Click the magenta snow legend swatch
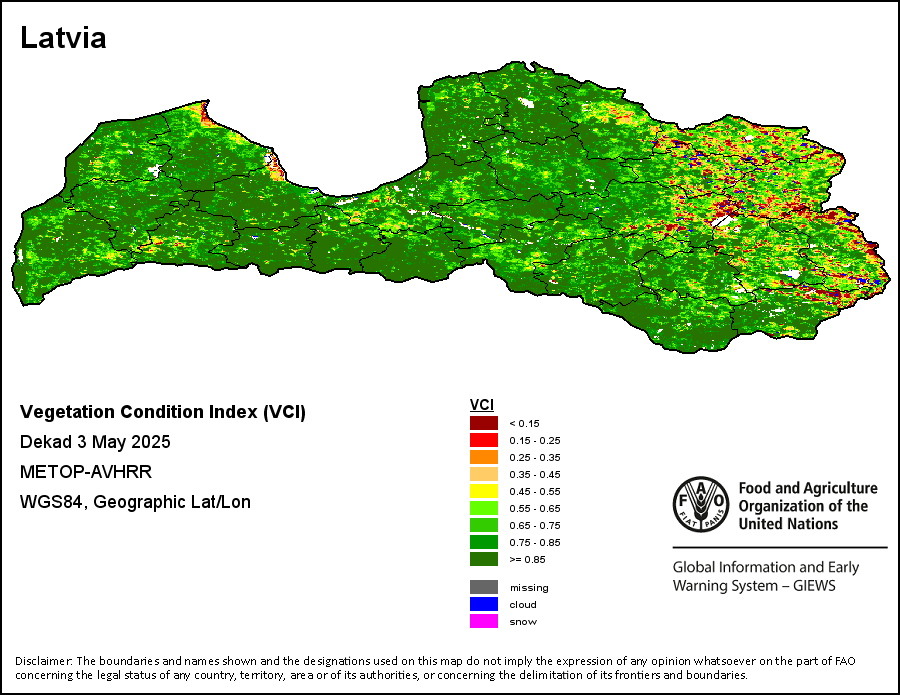Image resolution: width=900 pixels, height=695 pixels. pyautogui.click(x=484, y=621)
